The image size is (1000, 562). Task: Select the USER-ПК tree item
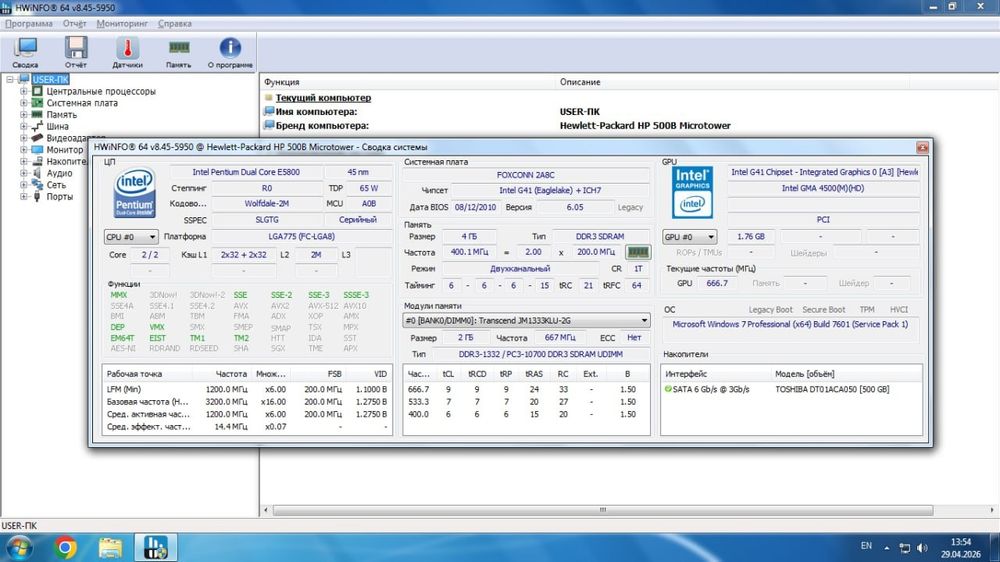[50, 80]
